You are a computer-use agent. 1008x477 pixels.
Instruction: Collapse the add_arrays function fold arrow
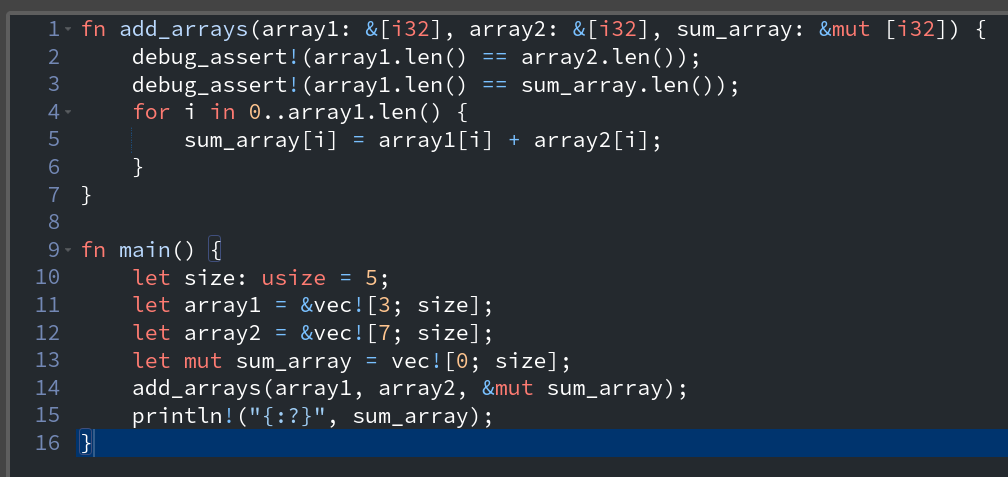click(x=69, y=29)
